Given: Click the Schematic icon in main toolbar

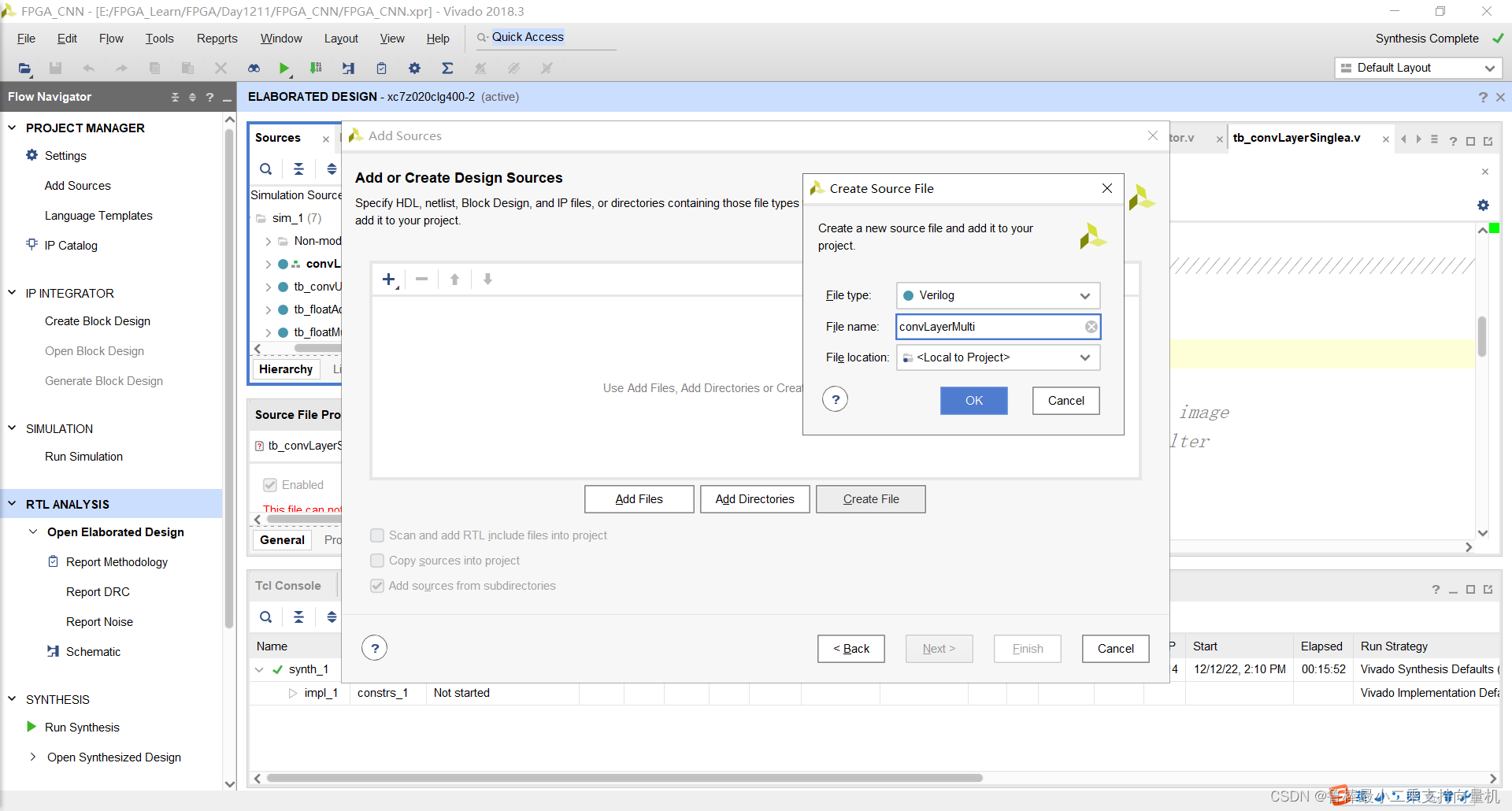Looking at the screenshot, I should (348, 69).
